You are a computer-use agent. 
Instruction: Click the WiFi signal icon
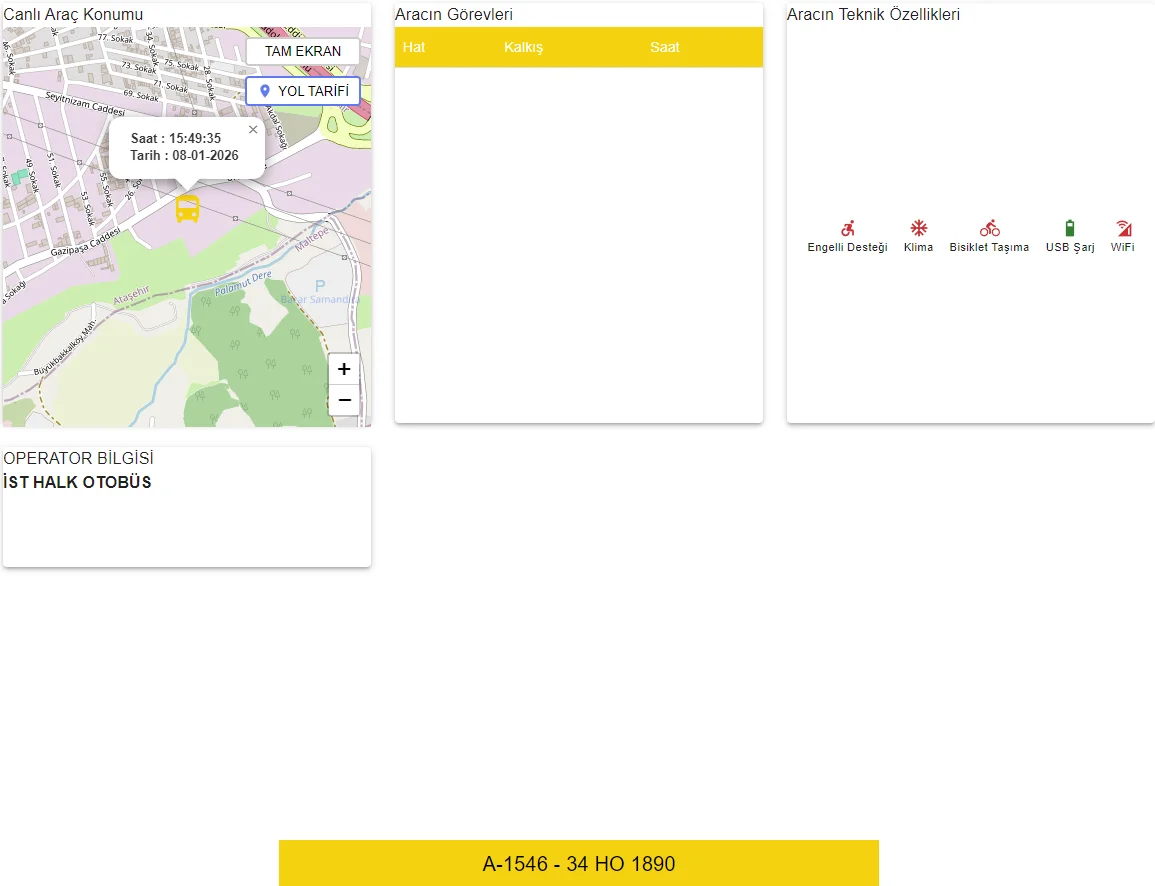[1123, 228]
